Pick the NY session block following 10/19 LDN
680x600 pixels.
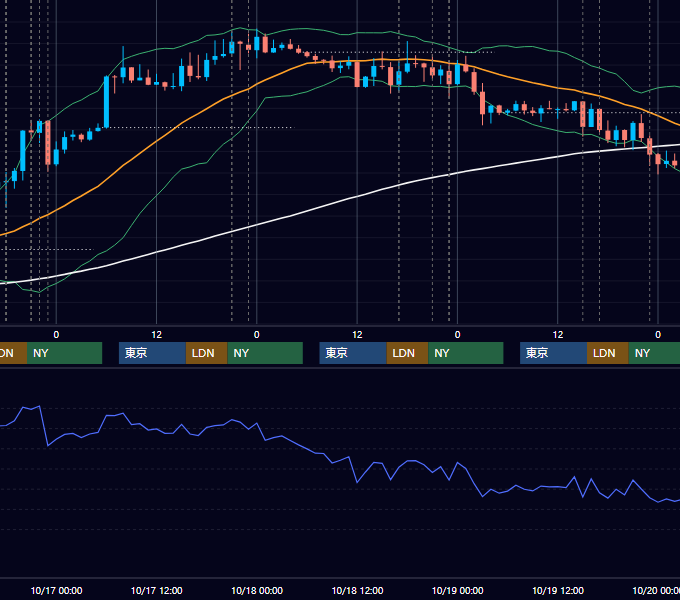coord(654,353)
